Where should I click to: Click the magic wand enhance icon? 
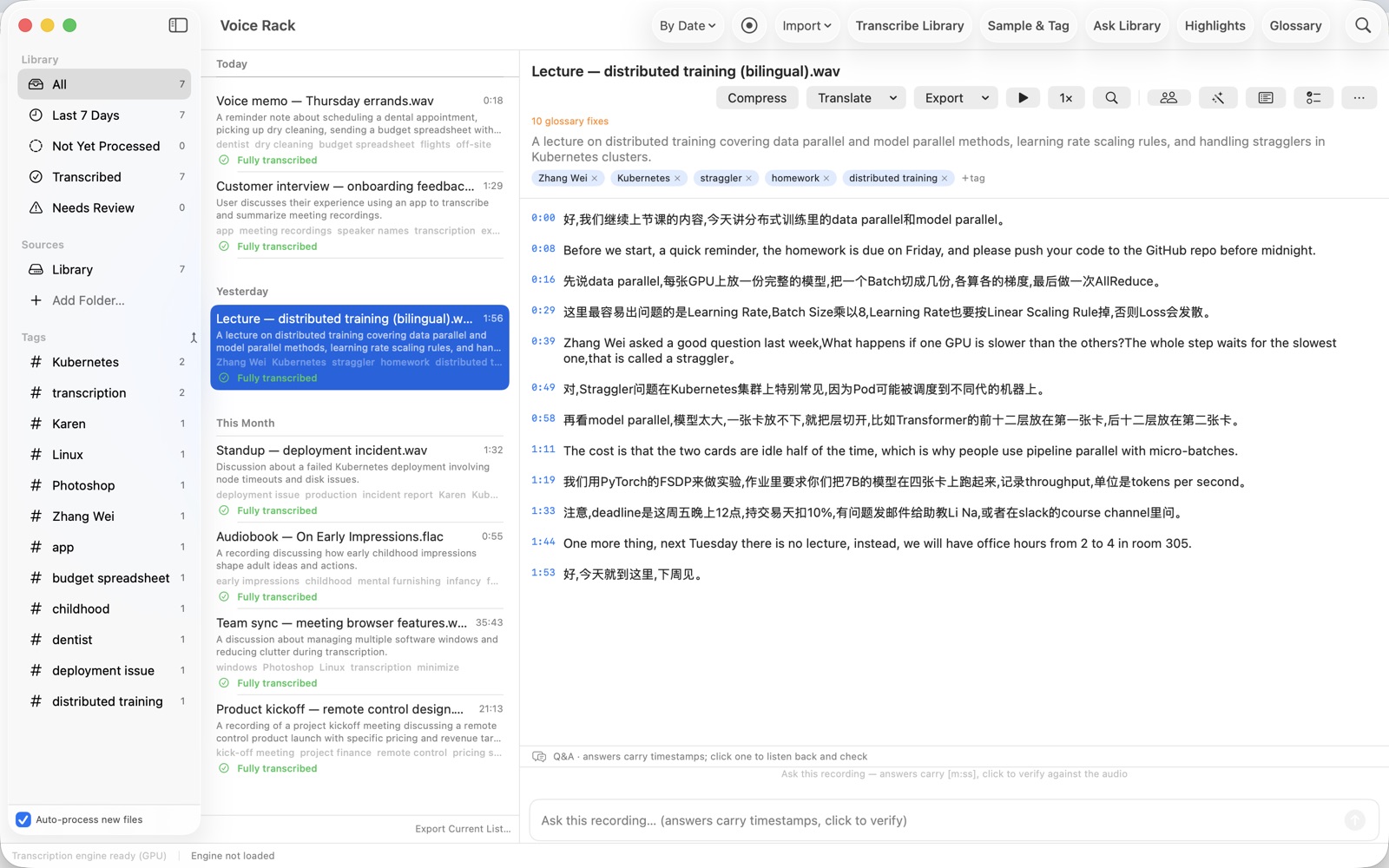click(x=1218, y=98)
